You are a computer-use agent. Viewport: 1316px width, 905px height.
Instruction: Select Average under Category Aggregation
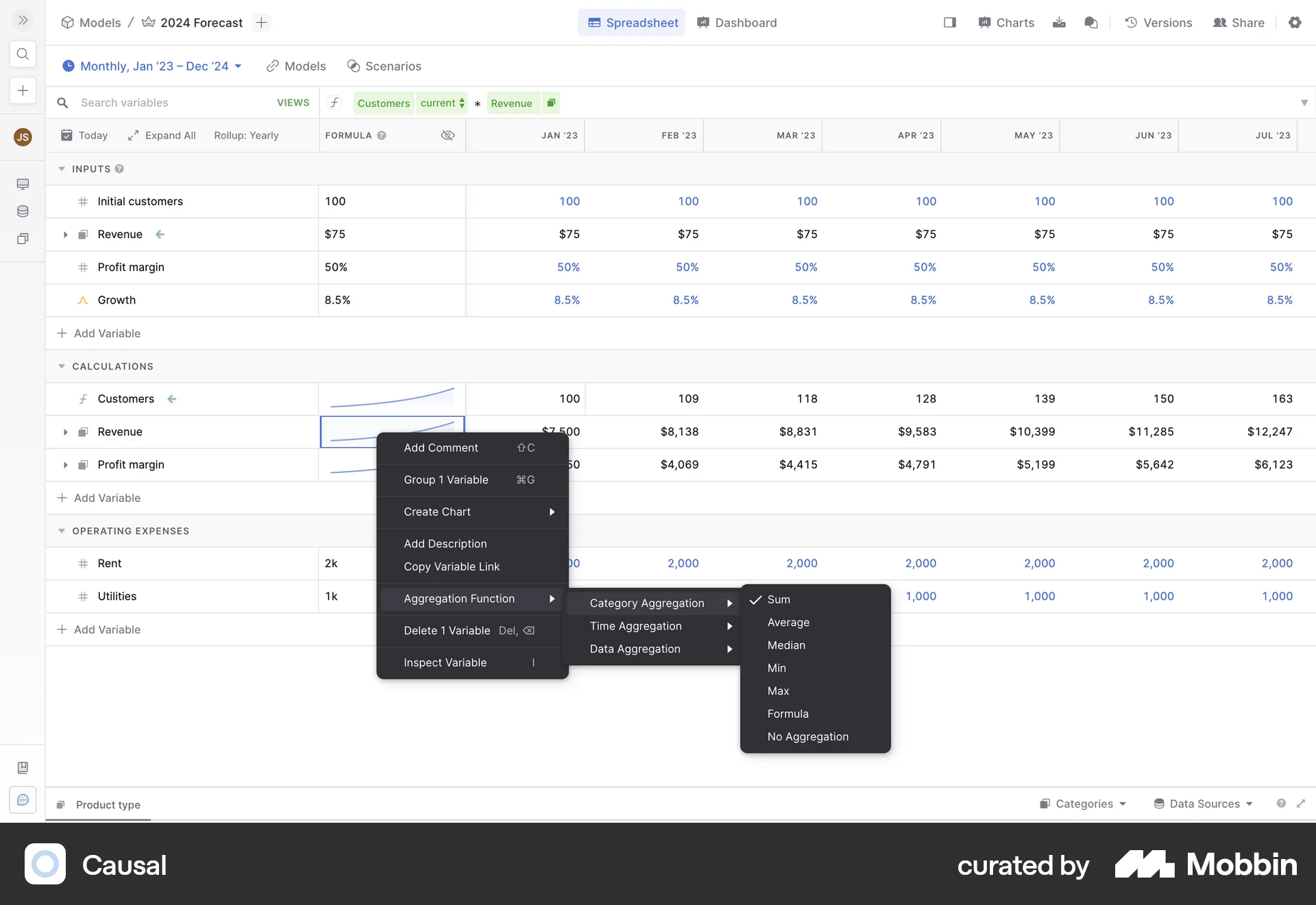788,623
